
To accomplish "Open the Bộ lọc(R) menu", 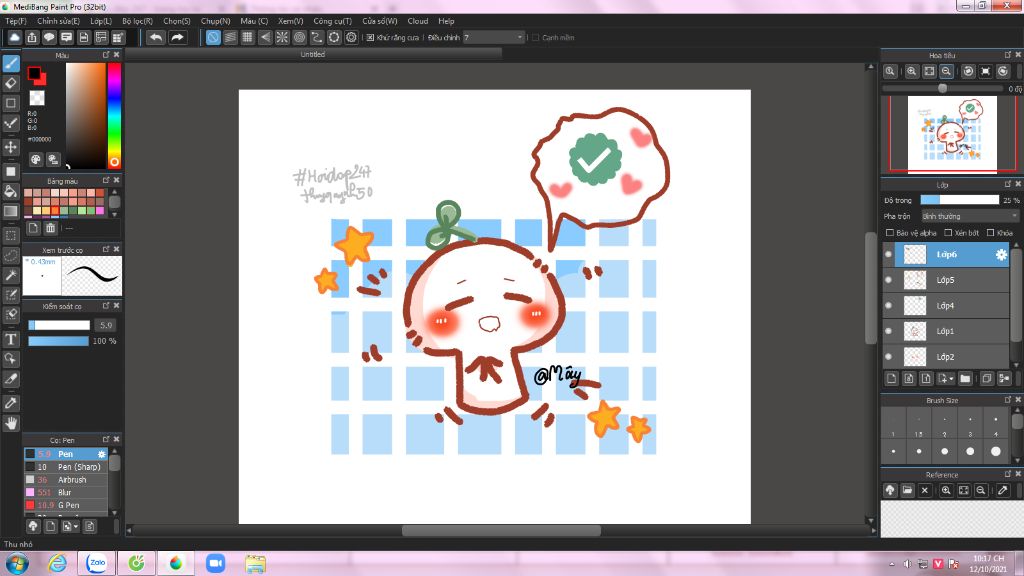I will click(137, 21).
